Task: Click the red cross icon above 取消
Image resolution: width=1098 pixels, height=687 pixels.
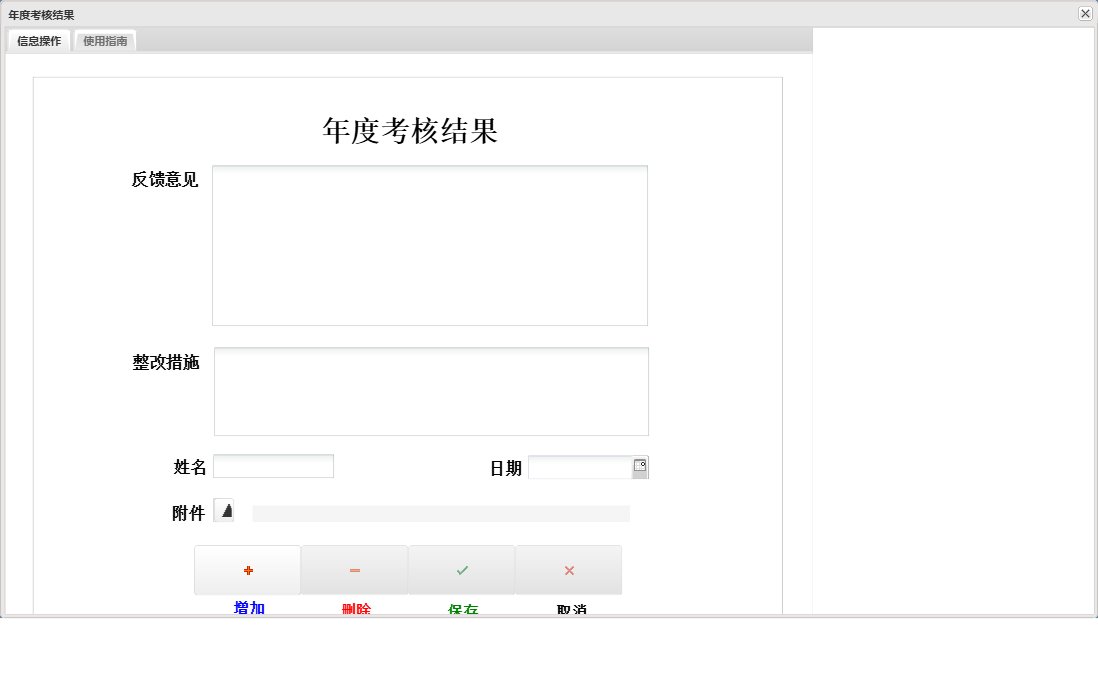Action: point(568,569)
